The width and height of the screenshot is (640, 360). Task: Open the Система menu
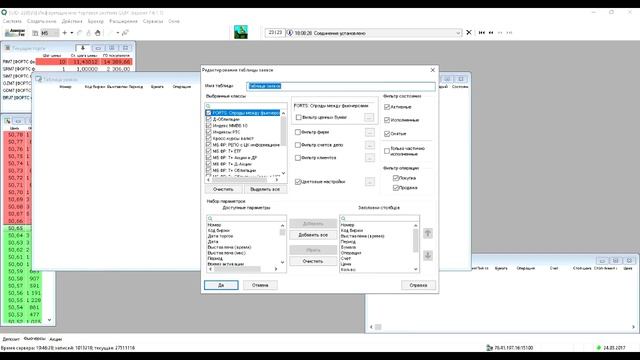[x=12, y=21]
